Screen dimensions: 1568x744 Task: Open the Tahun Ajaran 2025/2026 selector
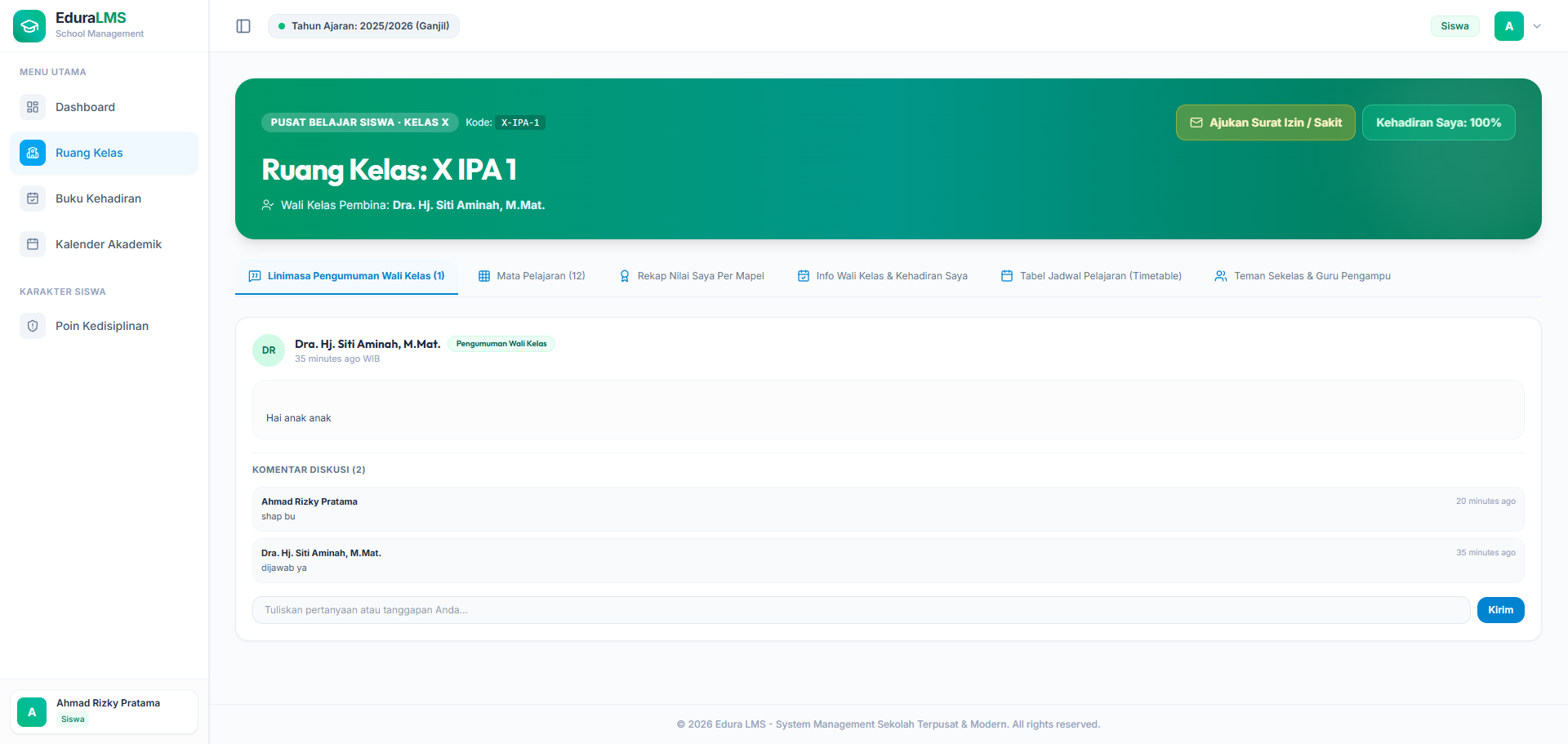(363, 26)
